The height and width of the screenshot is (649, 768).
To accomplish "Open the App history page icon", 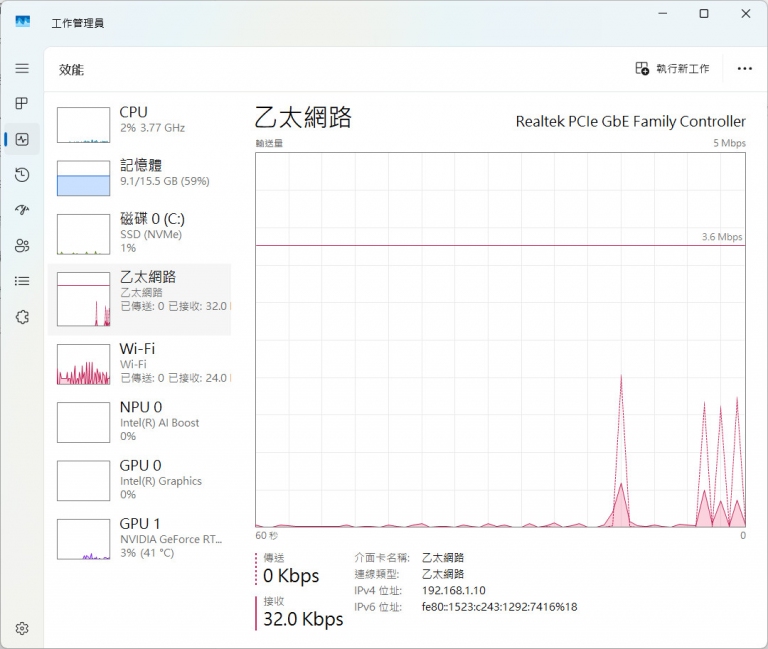I will (22, 175).
